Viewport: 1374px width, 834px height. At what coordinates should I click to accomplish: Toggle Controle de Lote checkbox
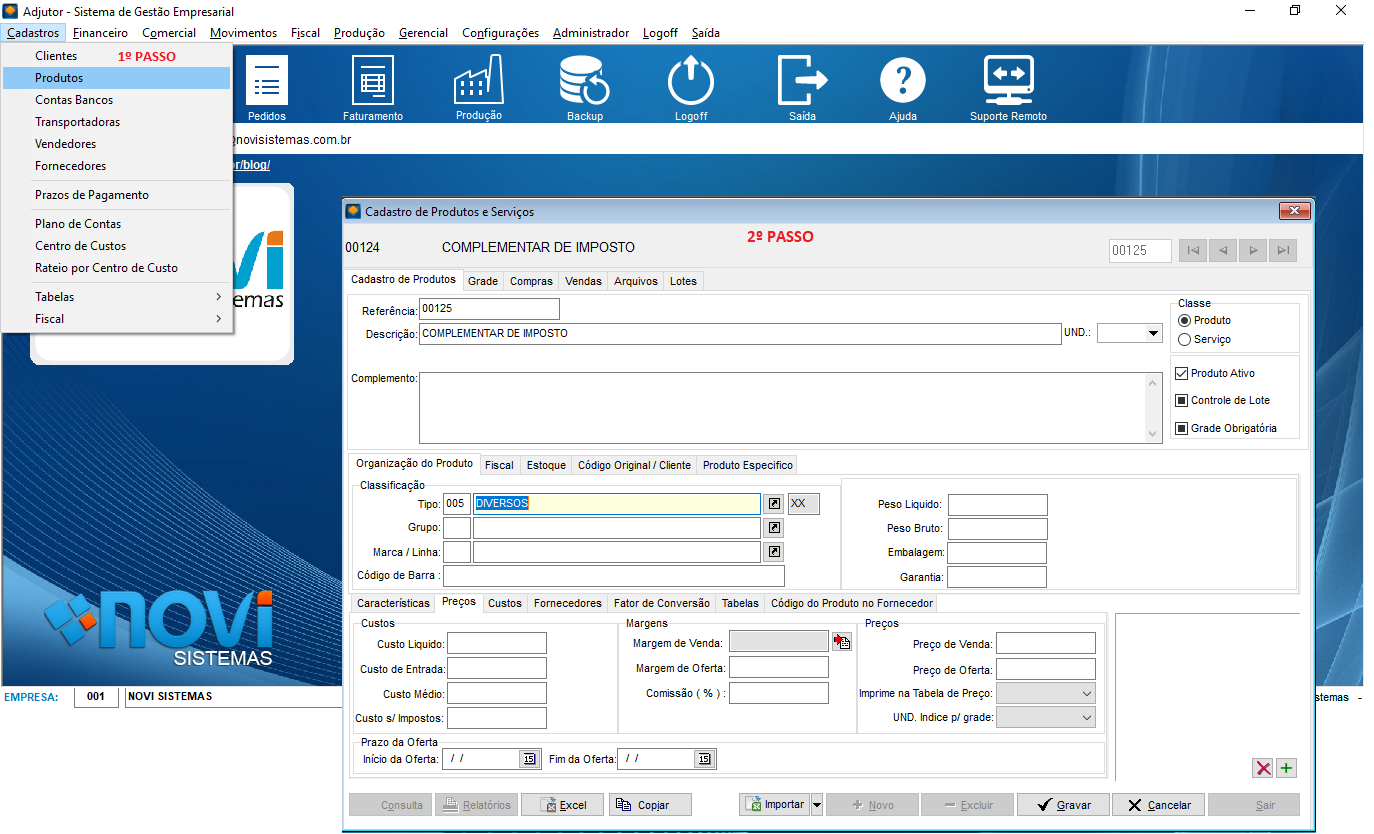click(1182, 400)
